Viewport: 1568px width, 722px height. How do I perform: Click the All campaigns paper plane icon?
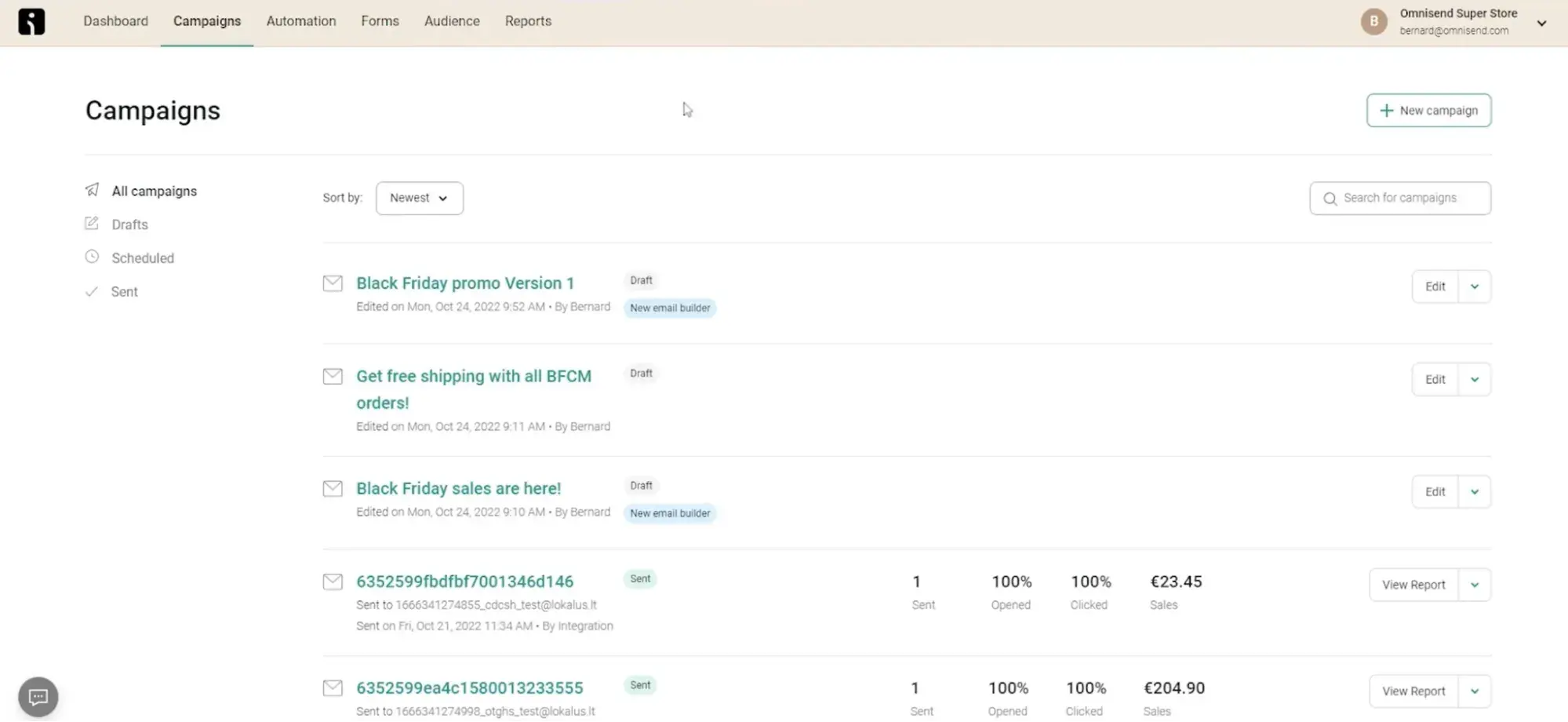point(92,190)
